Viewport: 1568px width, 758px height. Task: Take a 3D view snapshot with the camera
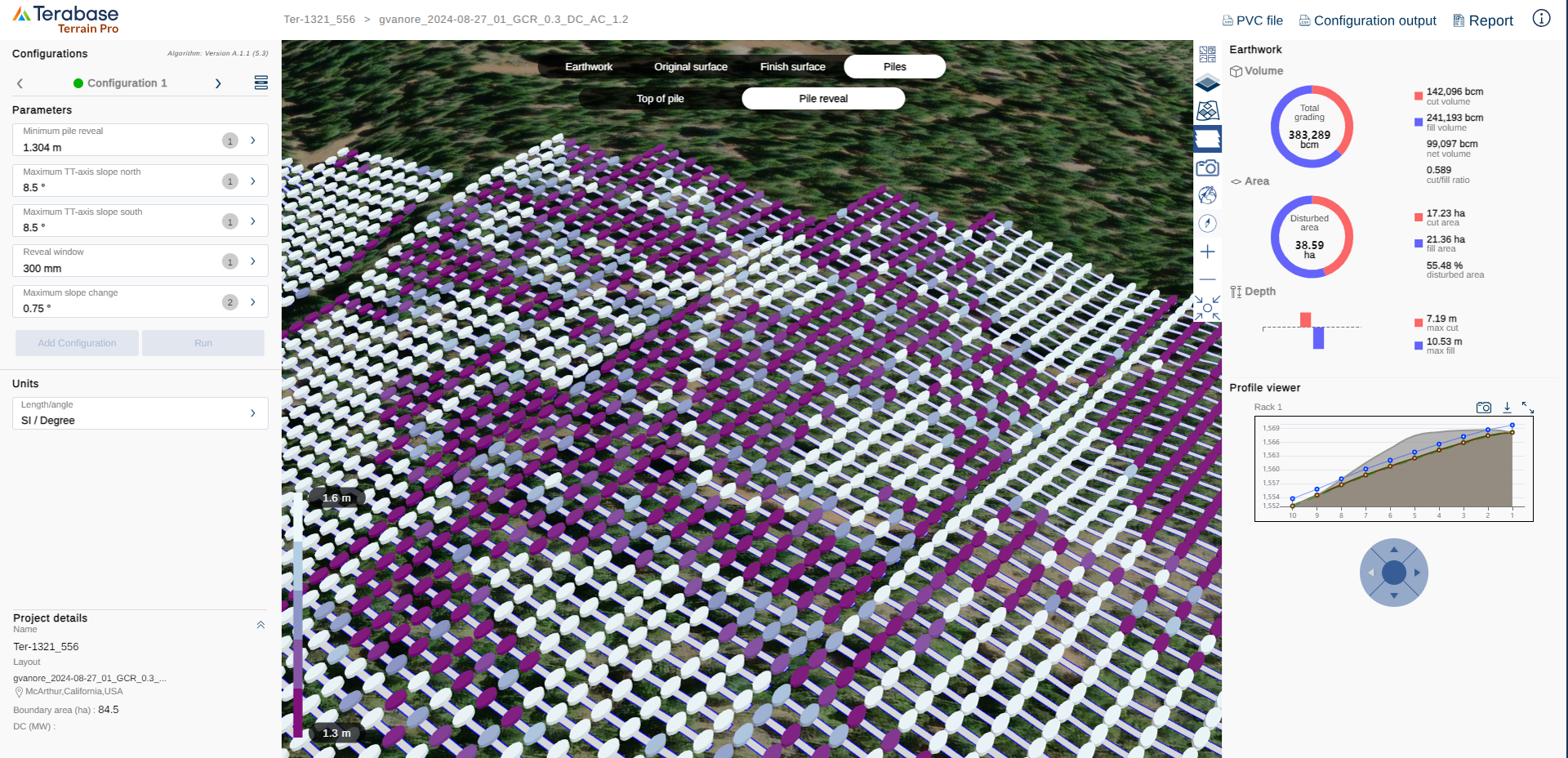1207,167
